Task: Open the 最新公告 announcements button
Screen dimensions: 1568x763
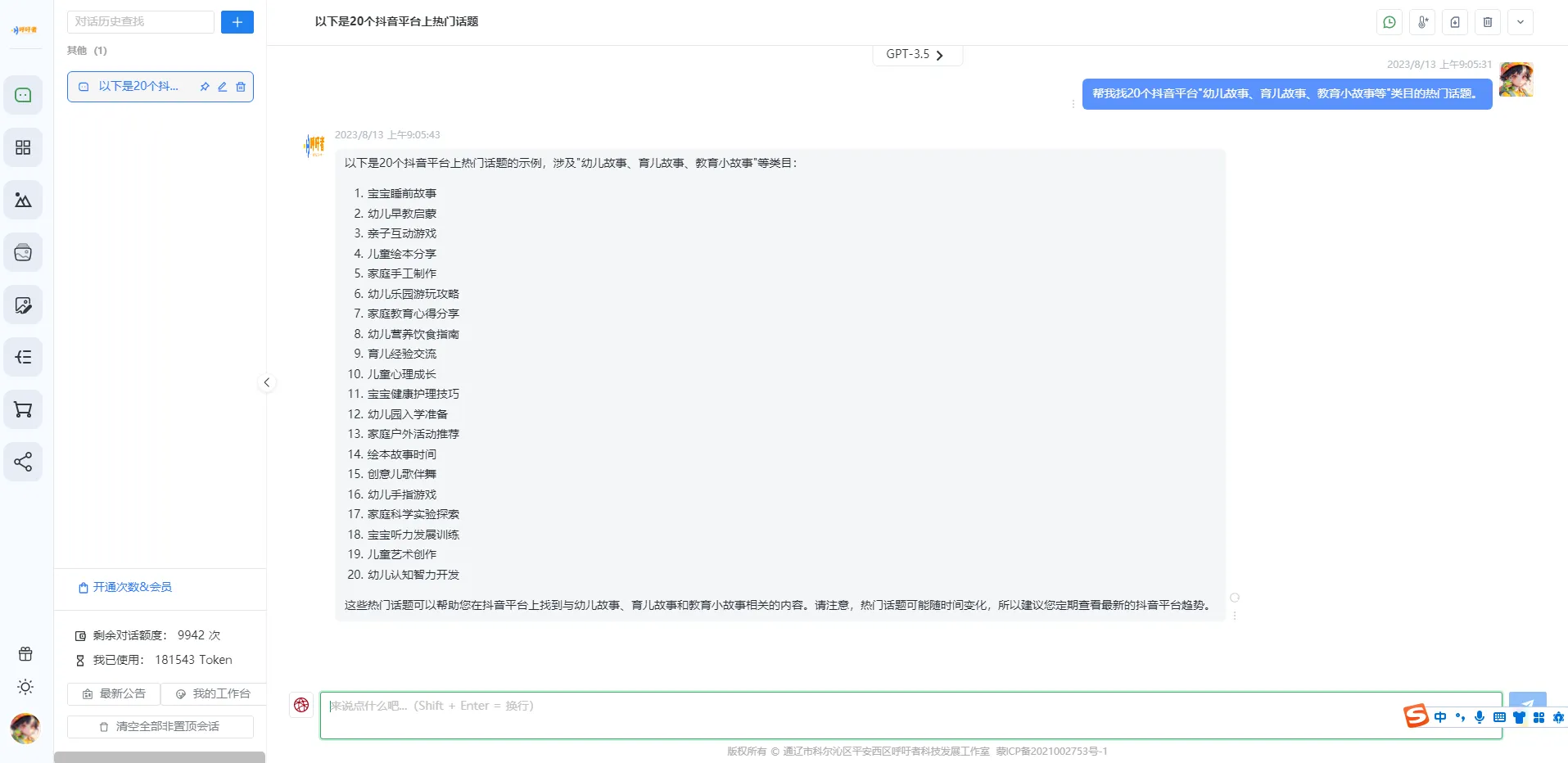Action: coord(114,693)
